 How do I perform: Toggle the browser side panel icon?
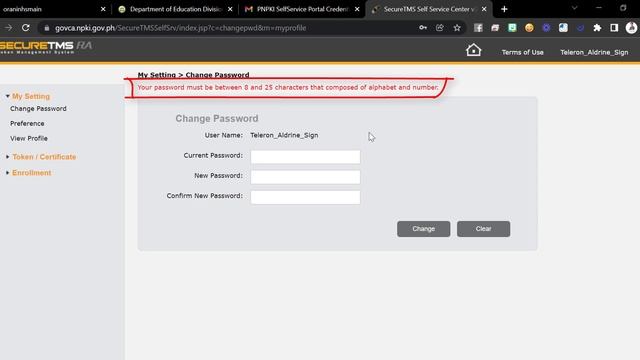(x=614, y=28)
